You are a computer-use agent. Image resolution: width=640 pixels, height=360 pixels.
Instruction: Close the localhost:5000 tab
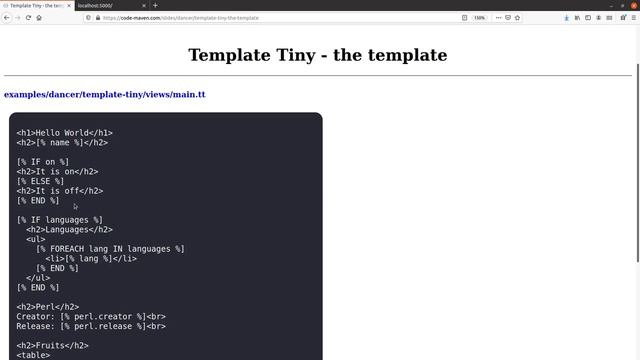(144, 6)
